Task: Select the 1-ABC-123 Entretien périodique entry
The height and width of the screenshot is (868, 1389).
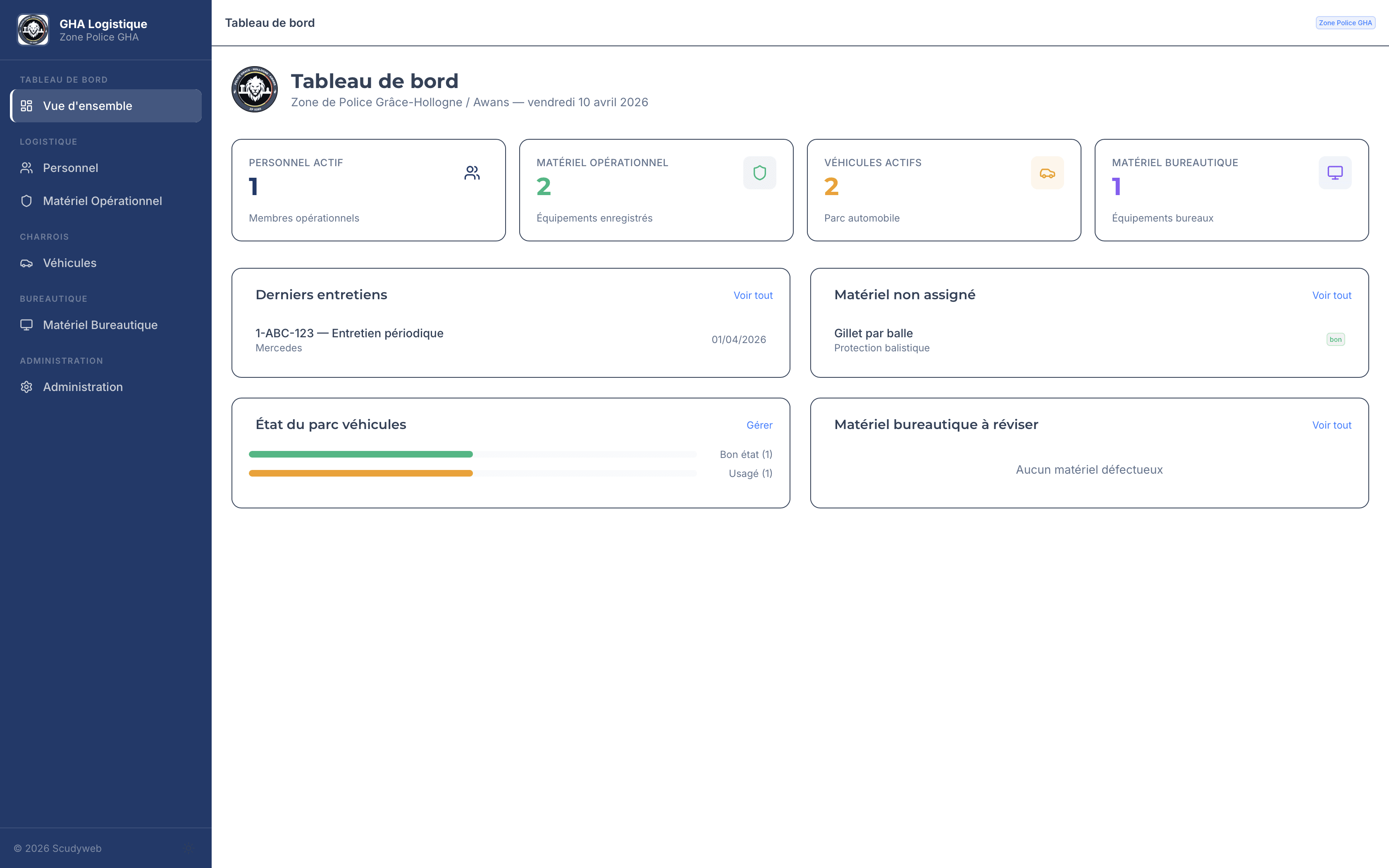Action: 349,334
